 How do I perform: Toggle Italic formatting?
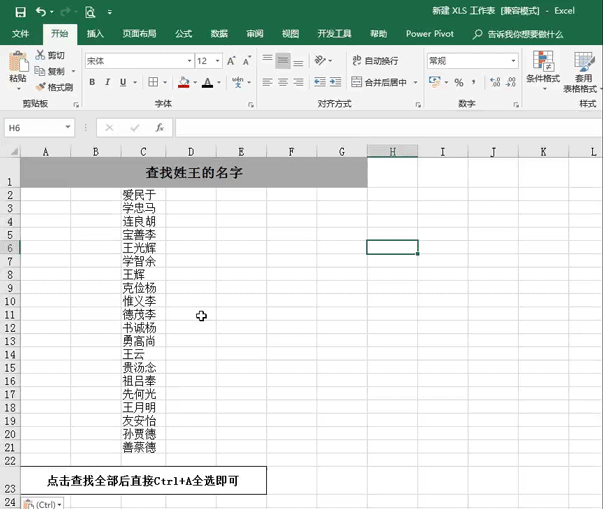pyautogui.click(x=108, y=82)
